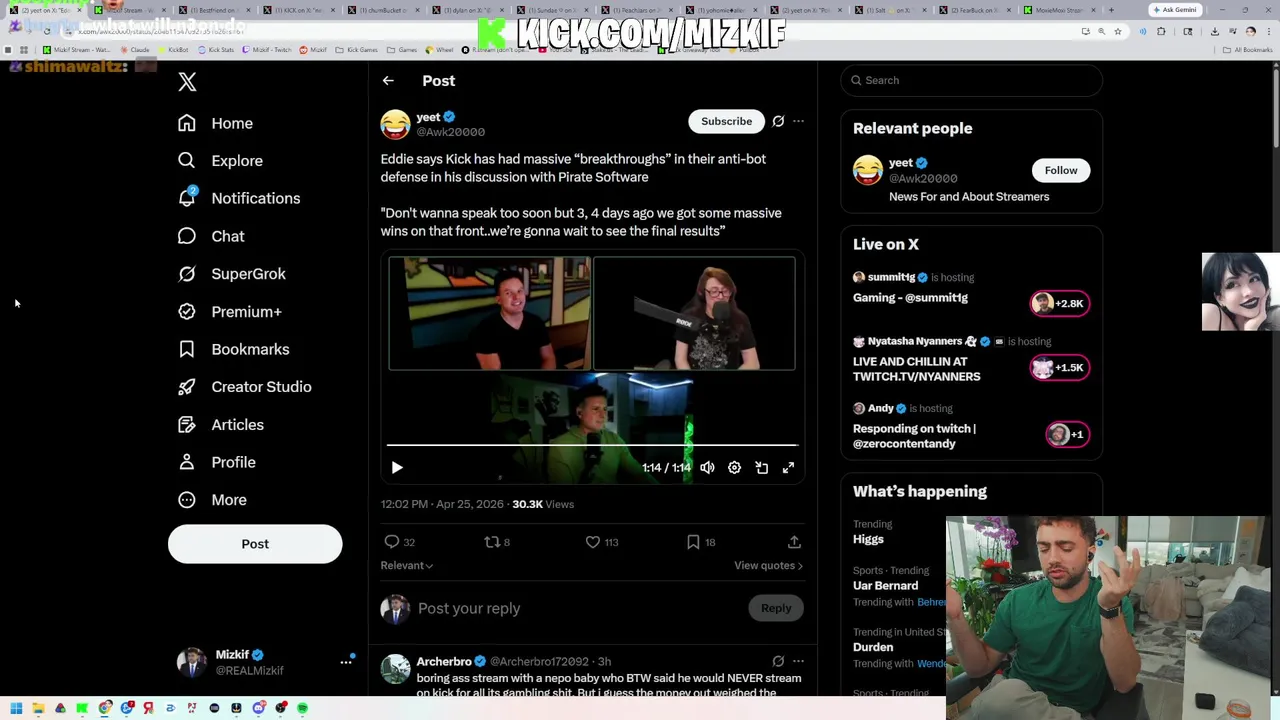Join Andy's live space +1

tap(1067, 434)
